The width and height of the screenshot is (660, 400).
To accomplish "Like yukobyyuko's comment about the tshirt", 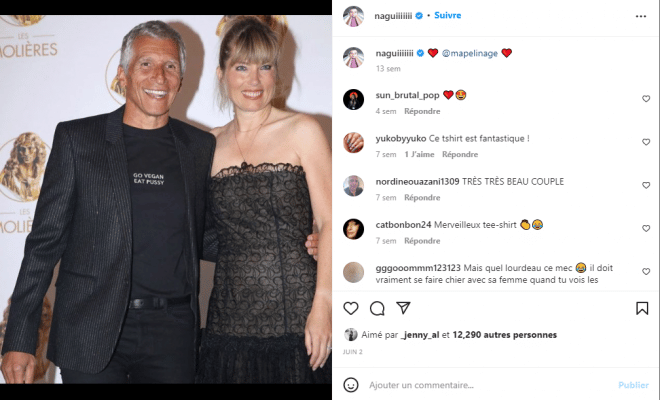I will [x=646, y=142].
